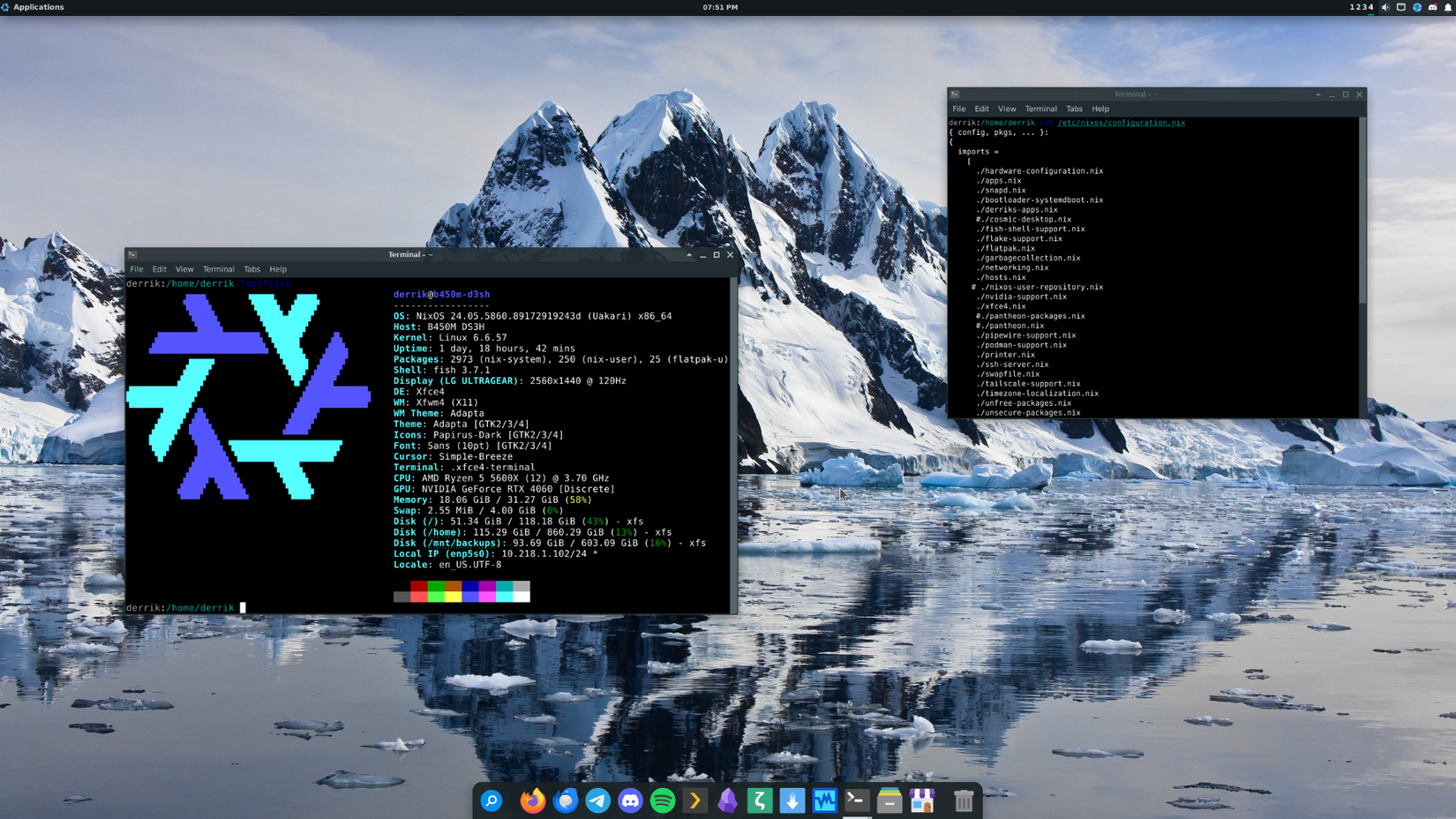Viewport: 1456px width, 819px height.
Task: Open notifications via the bell icon
Action: pos(1446,7)
